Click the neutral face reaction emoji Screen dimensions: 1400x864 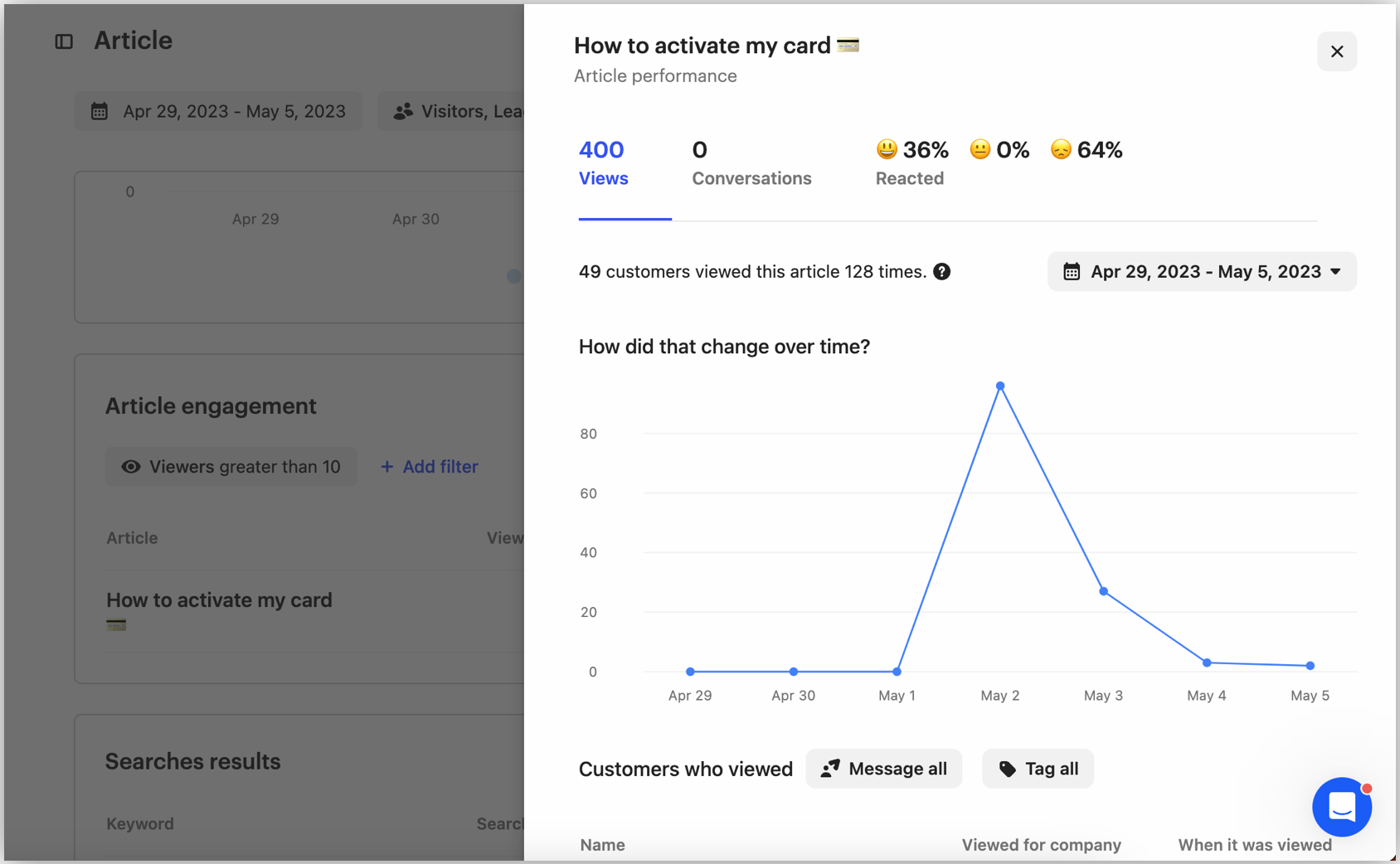(980, 149)
